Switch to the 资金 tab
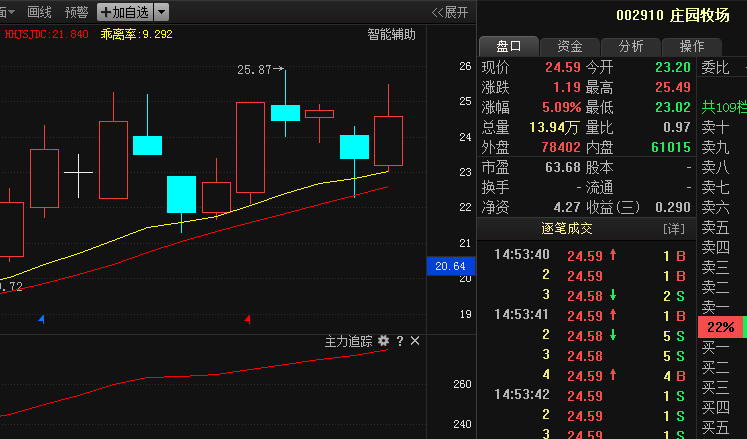 570,46
